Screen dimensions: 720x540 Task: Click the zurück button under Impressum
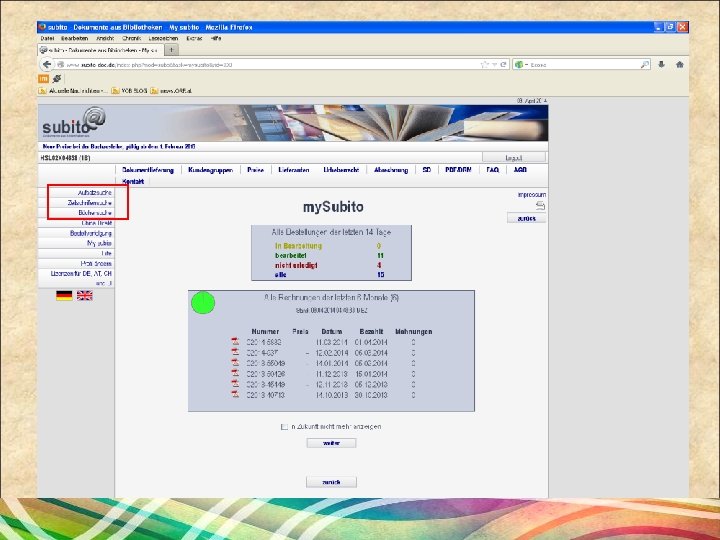click(x=527, y=219)
